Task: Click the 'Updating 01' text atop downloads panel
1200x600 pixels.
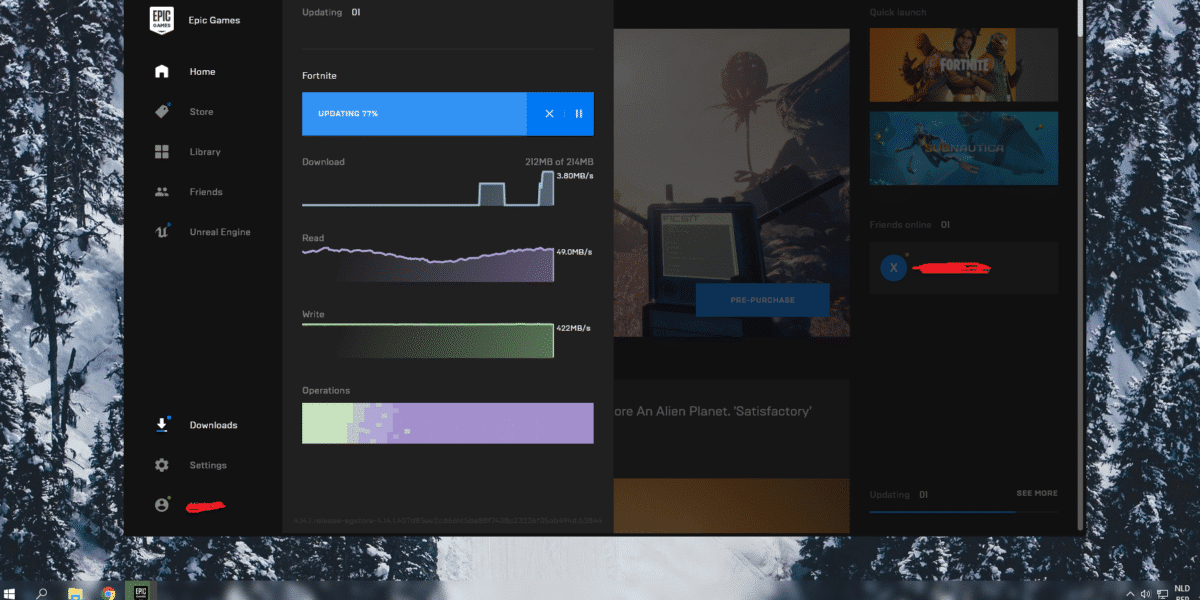Action: (330, 12)
